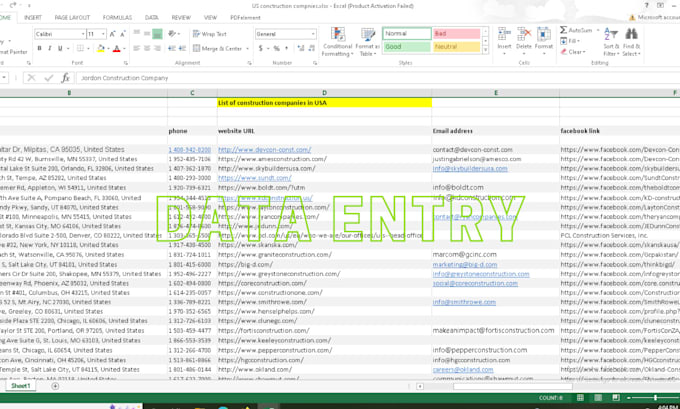Apply the red Font Color

point(116,49)
